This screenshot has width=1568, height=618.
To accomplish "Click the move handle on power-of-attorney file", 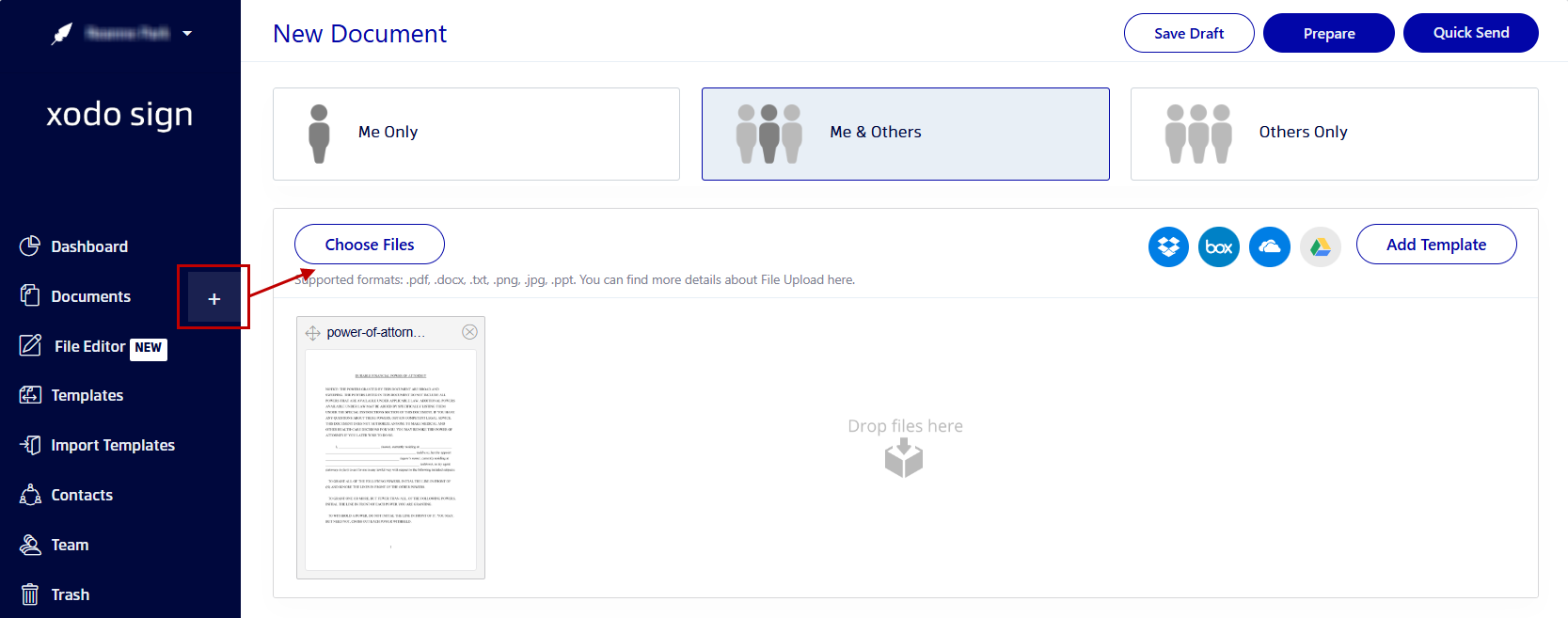I will [313, 333].
